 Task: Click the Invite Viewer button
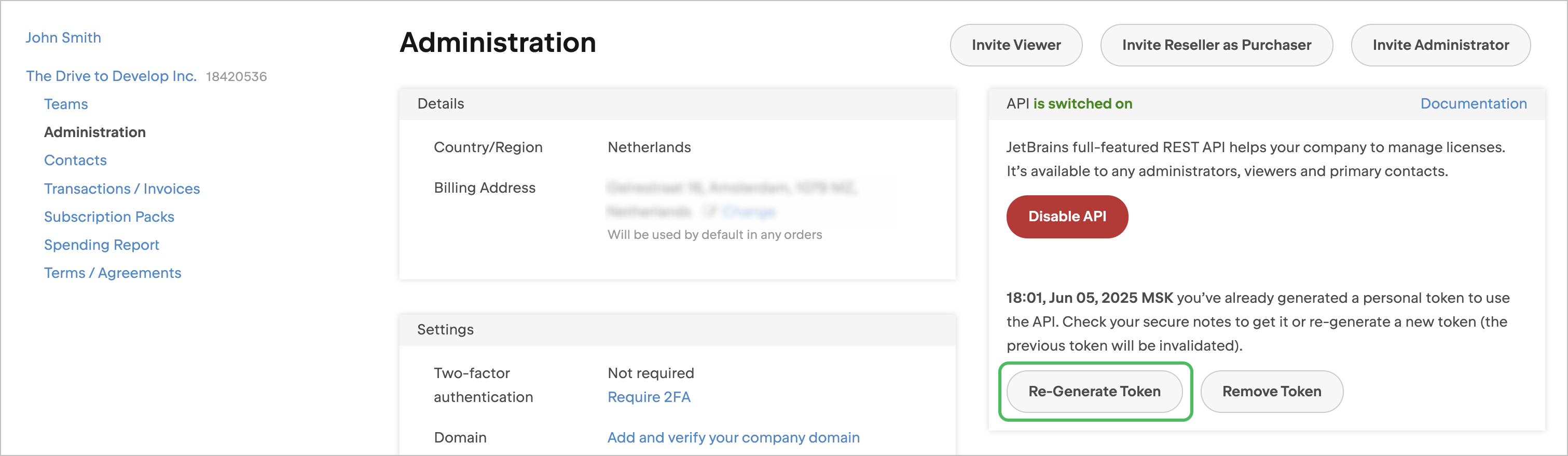(1015, 45)
